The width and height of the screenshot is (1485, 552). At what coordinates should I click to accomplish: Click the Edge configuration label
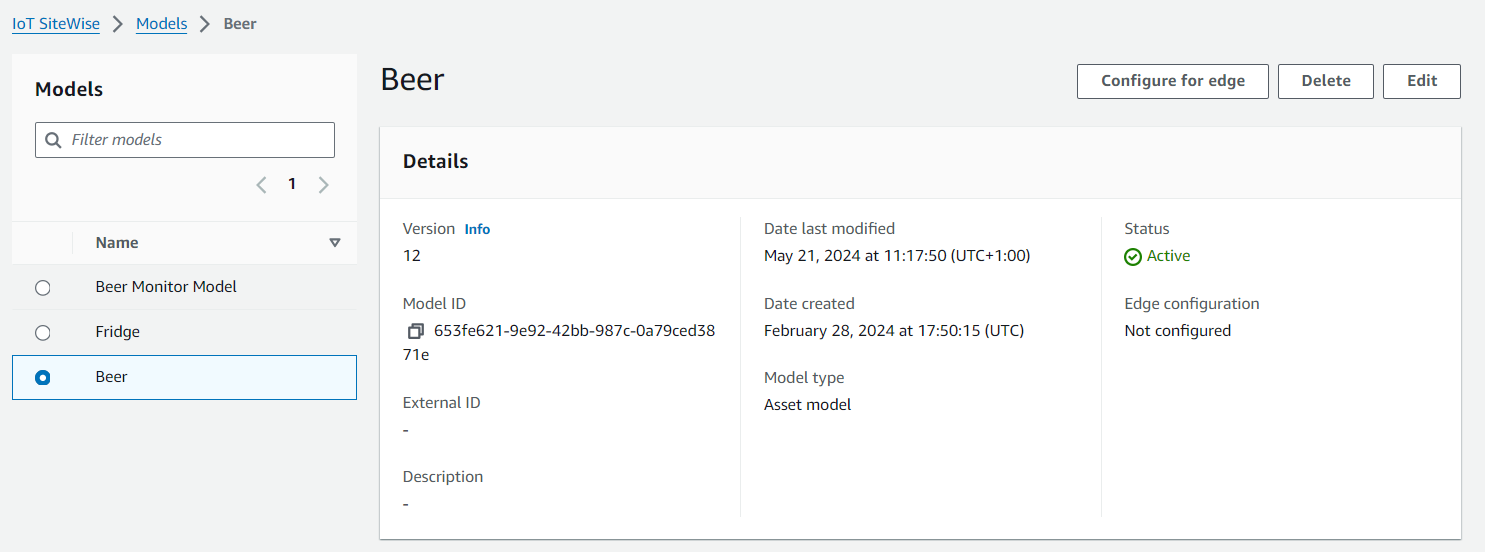(x=1192, y=304)
